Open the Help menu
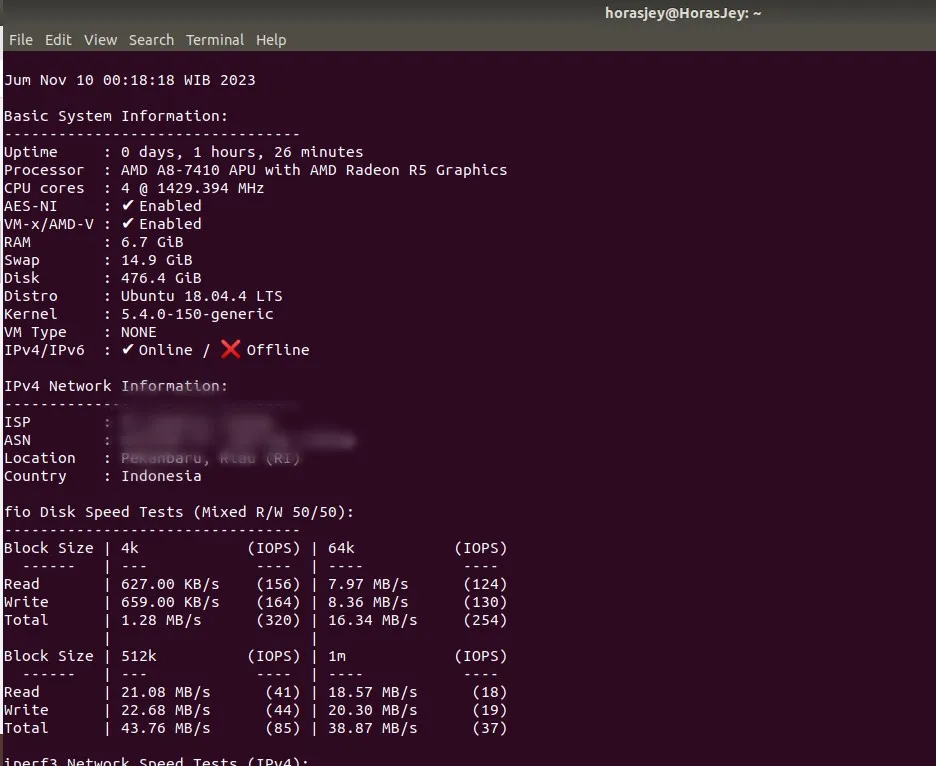The width and height of the screenshot is (936, 766). (x=270, y=40)
